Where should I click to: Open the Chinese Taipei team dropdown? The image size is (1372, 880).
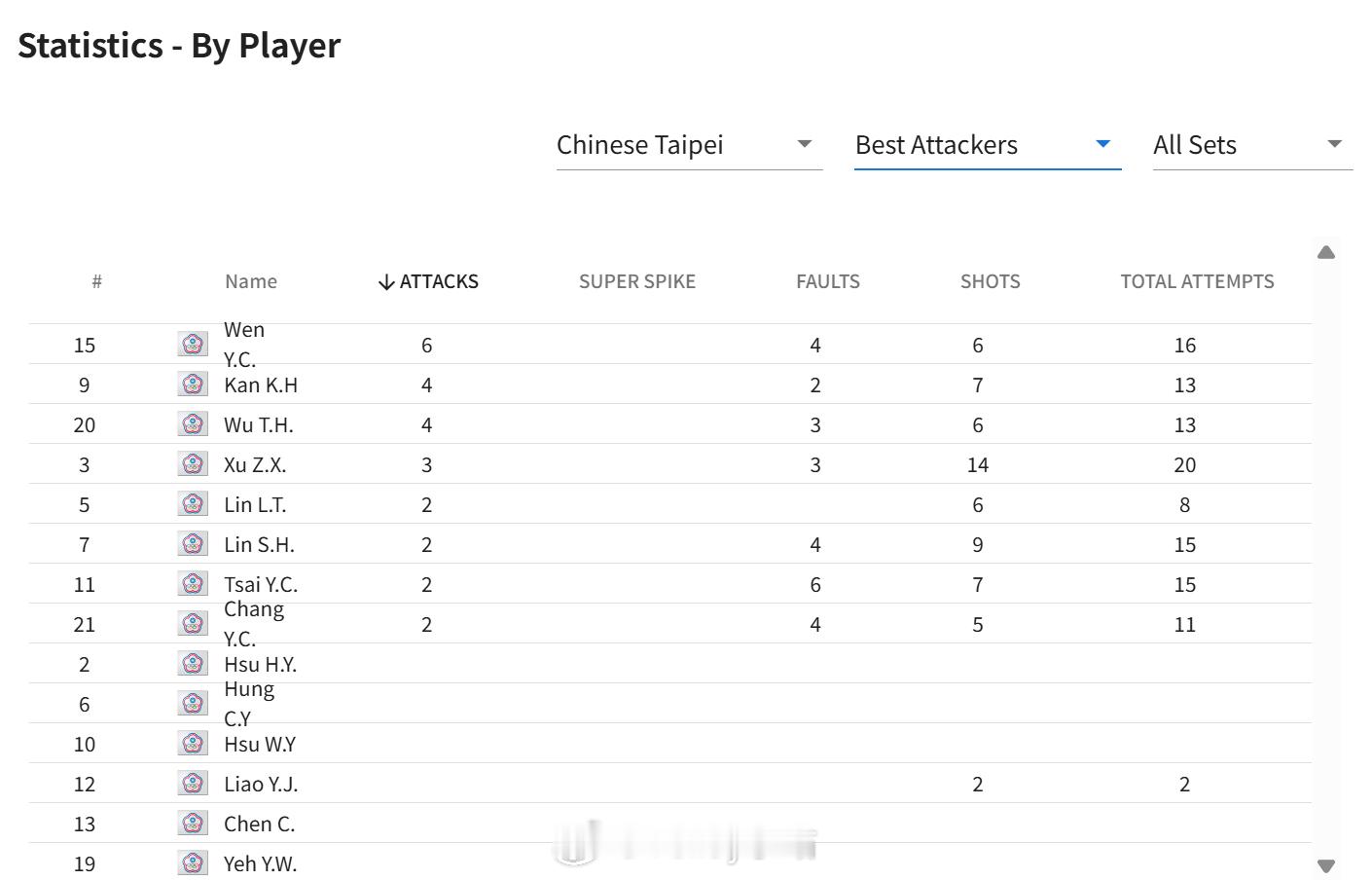[689, 145]
